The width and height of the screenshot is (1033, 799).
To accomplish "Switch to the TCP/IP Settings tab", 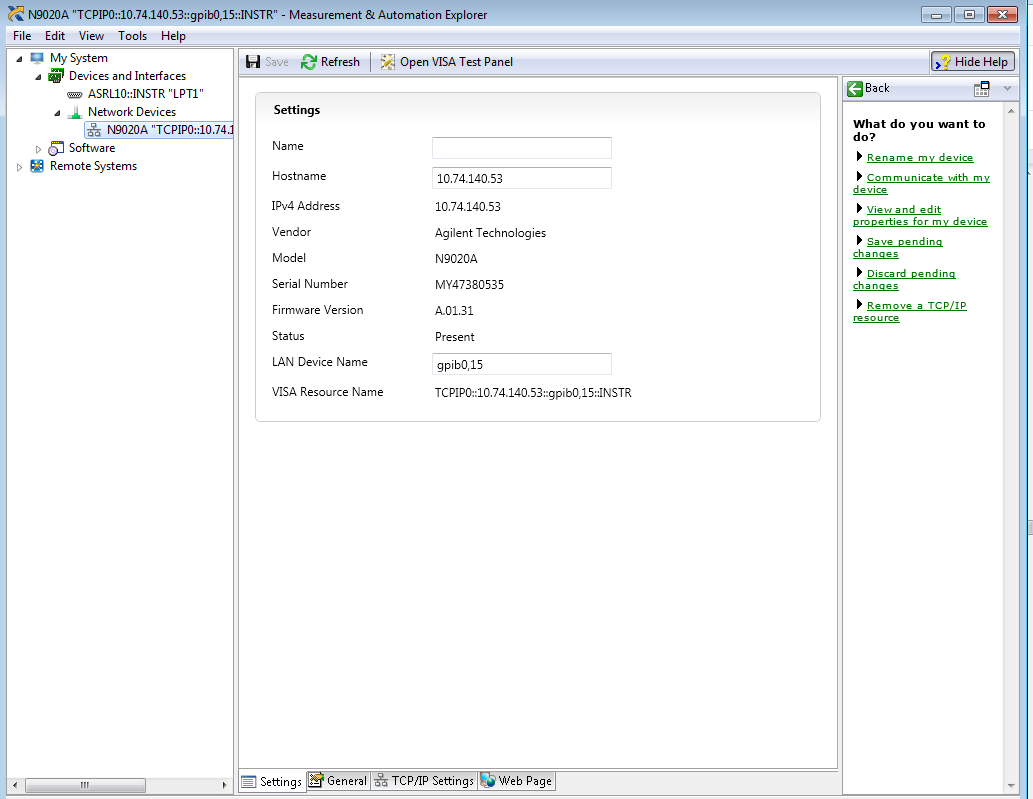I will pos(425,781).
